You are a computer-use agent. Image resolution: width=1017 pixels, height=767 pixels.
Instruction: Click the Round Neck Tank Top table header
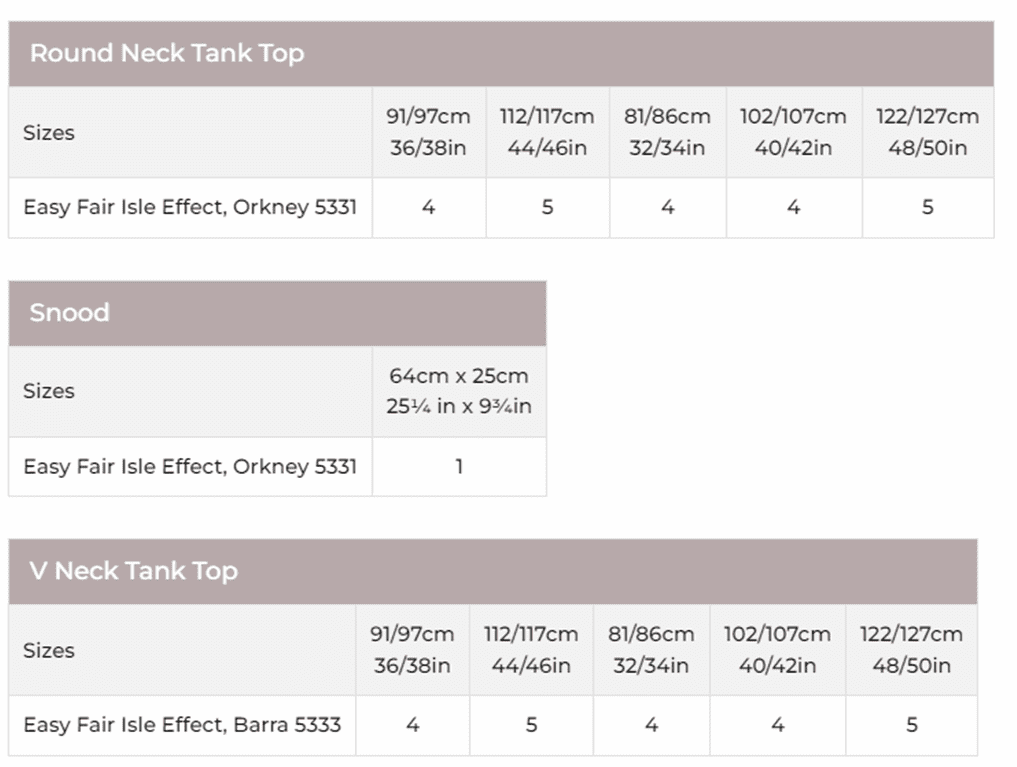tap(167, 54)
